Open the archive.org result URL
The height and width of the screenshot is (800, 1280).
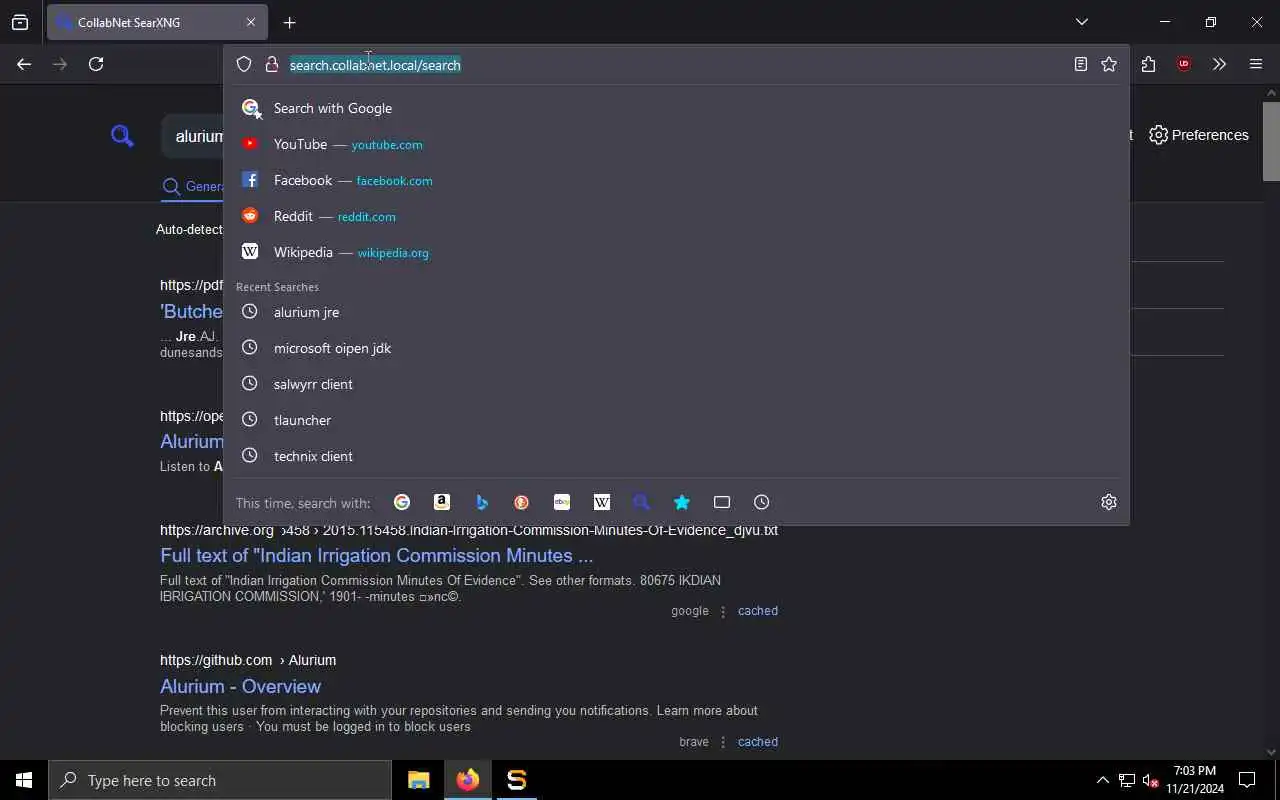click(x=469, y=530)
